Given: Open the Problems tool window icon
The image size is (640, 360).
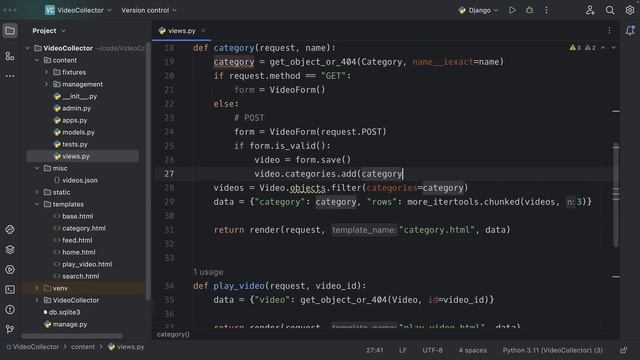Looking at the screenshot, I should 10,309.
